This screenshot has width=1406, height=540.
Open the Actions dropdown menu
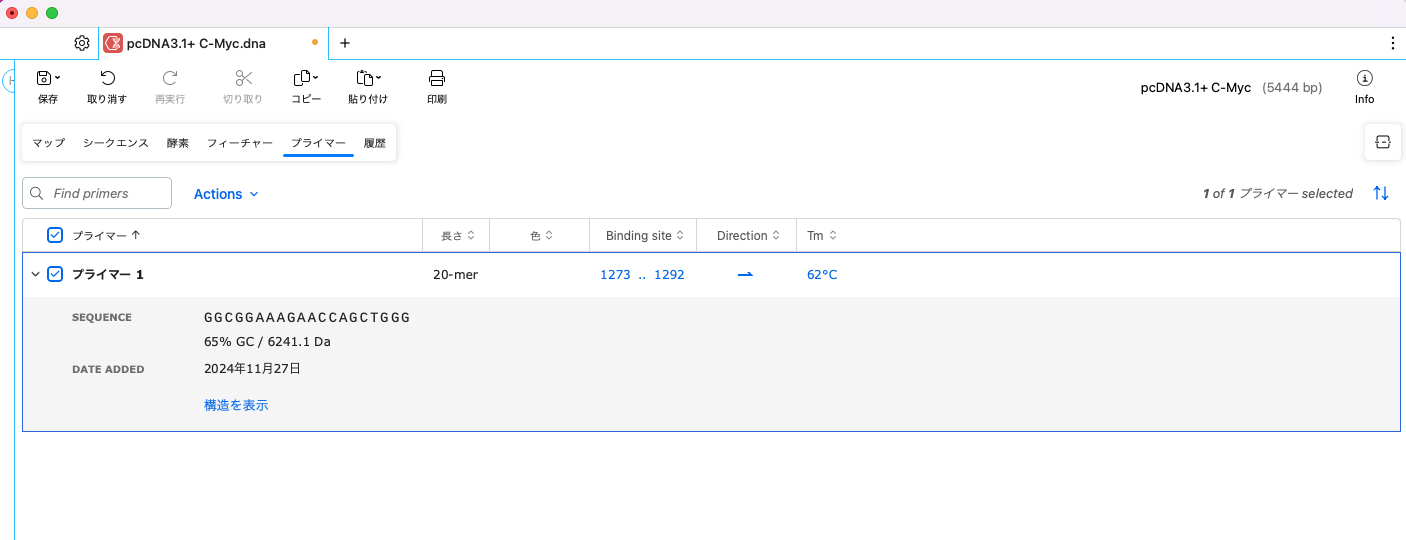tap(226, 194)
